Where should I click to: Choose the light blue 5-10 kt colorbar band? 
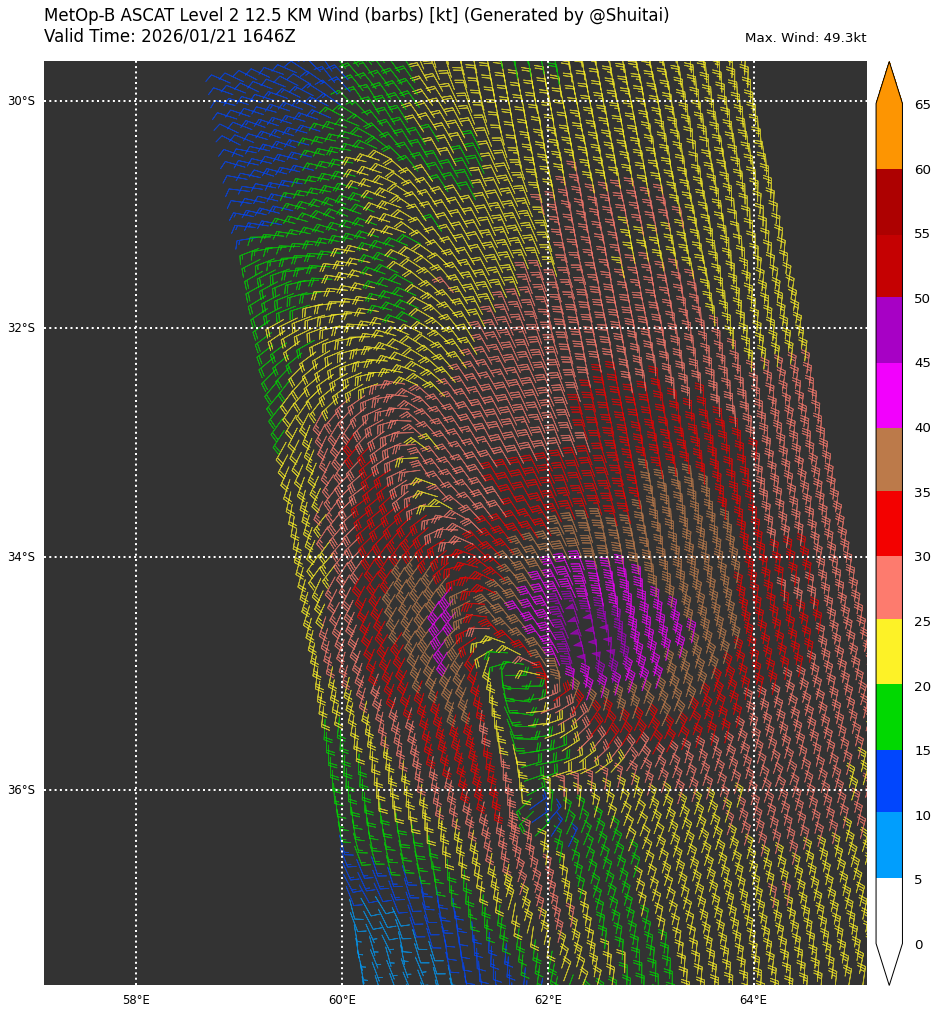(889, 845)
